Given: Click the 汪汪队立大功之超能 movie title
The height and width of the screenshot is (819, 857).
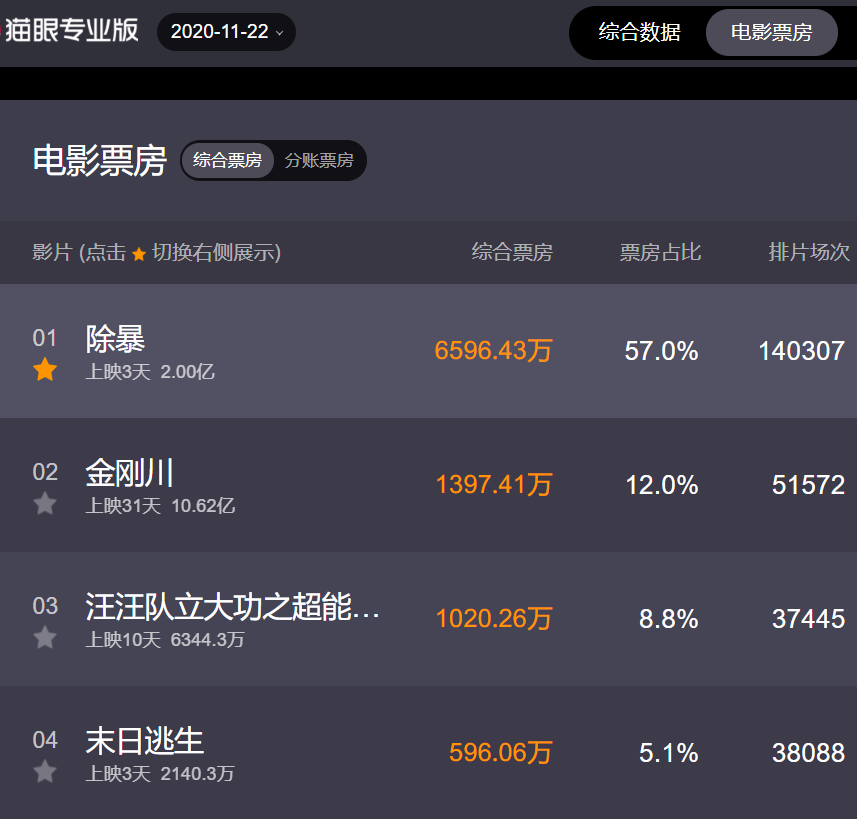Looking at the screenshot, I should (x=232, y=606).
